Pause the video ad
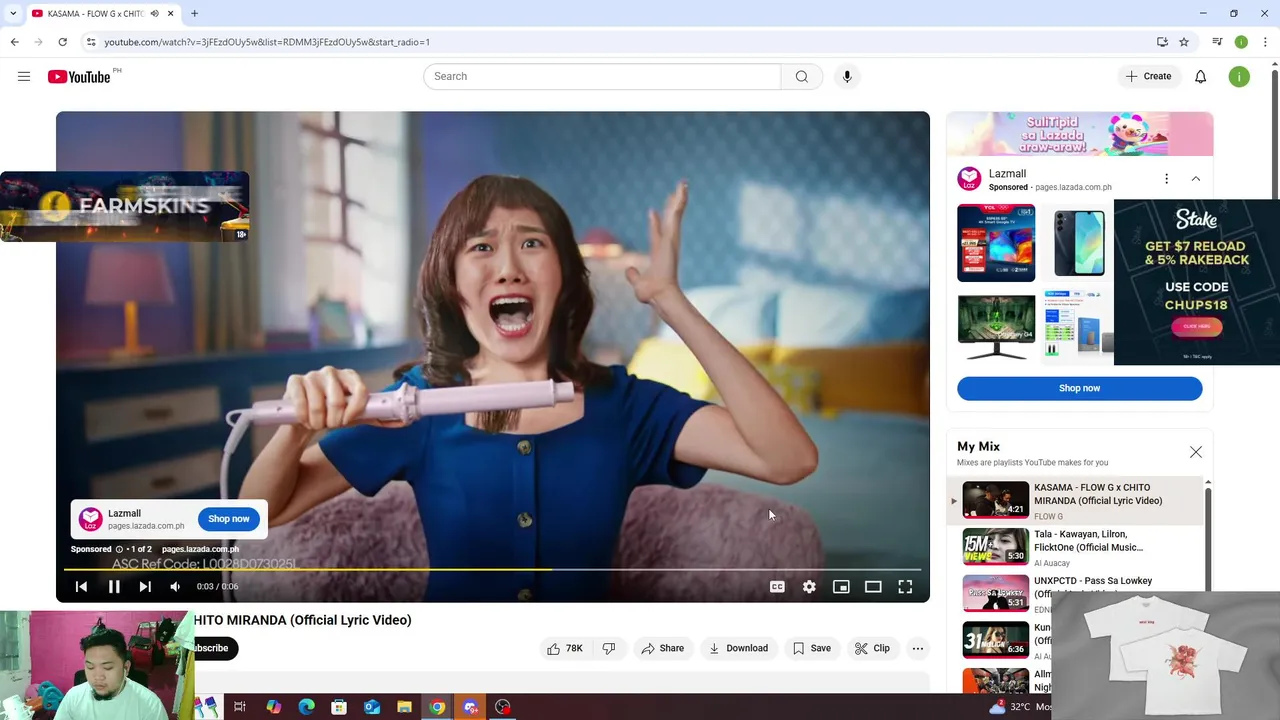 click(114, 587)
